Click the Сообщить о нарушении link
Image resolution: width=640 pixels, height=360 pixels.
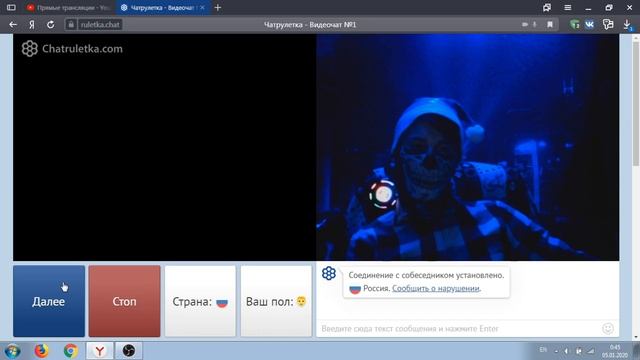(436, 288)
